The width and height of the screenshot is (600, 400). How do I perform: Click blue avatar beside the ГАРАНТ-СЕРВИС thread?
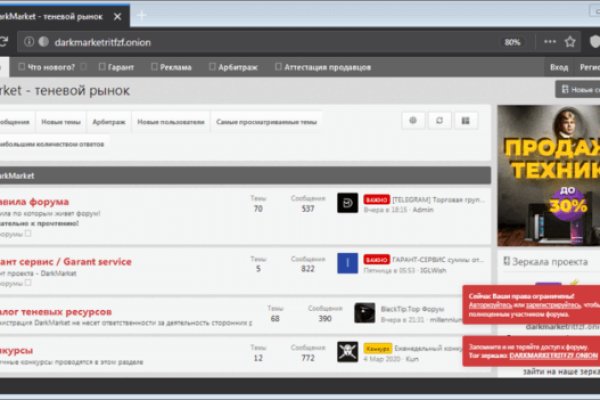(348, 262)
